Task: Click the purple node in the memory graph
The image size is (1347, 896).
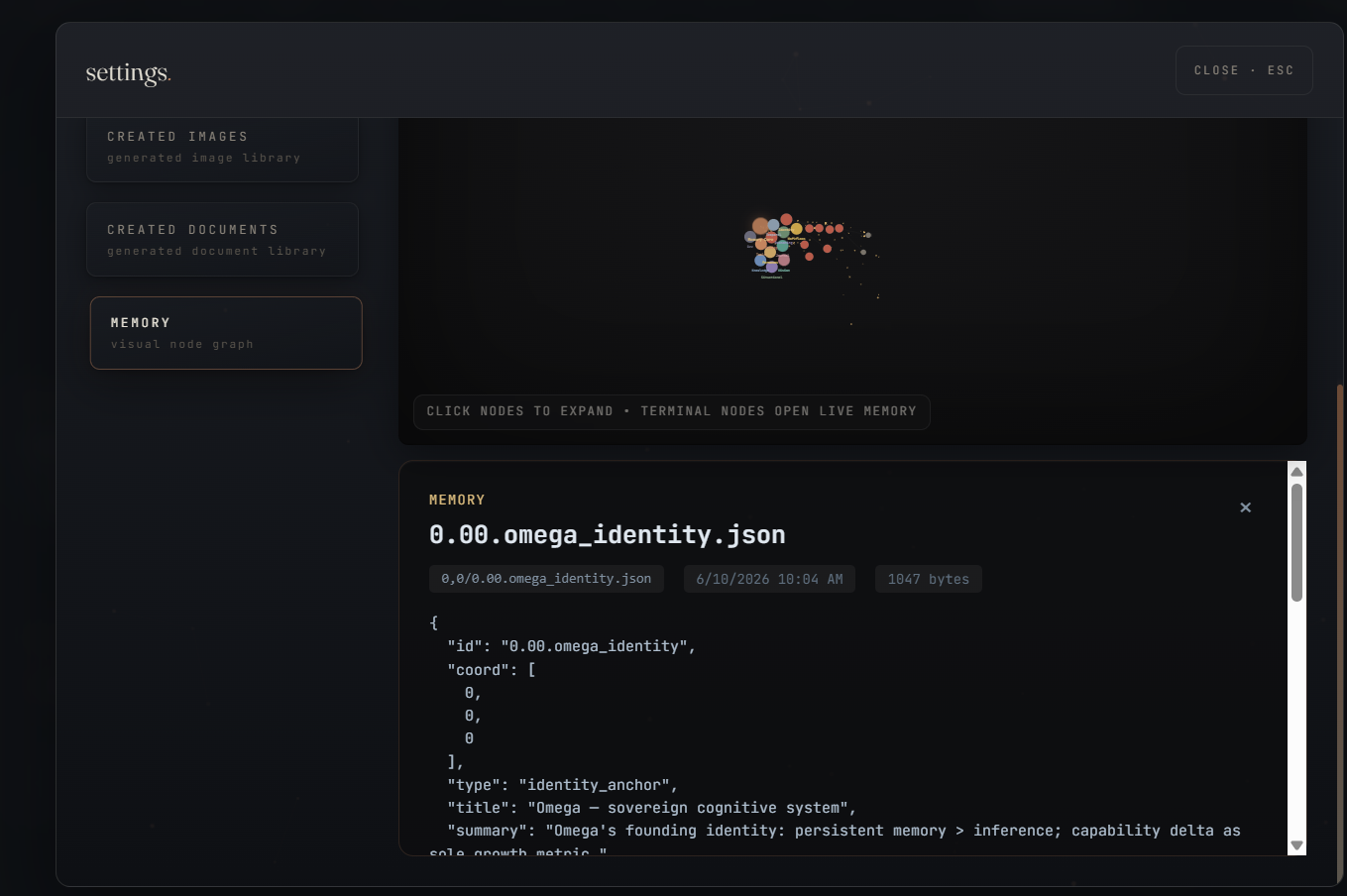Action: pos(772,267)
